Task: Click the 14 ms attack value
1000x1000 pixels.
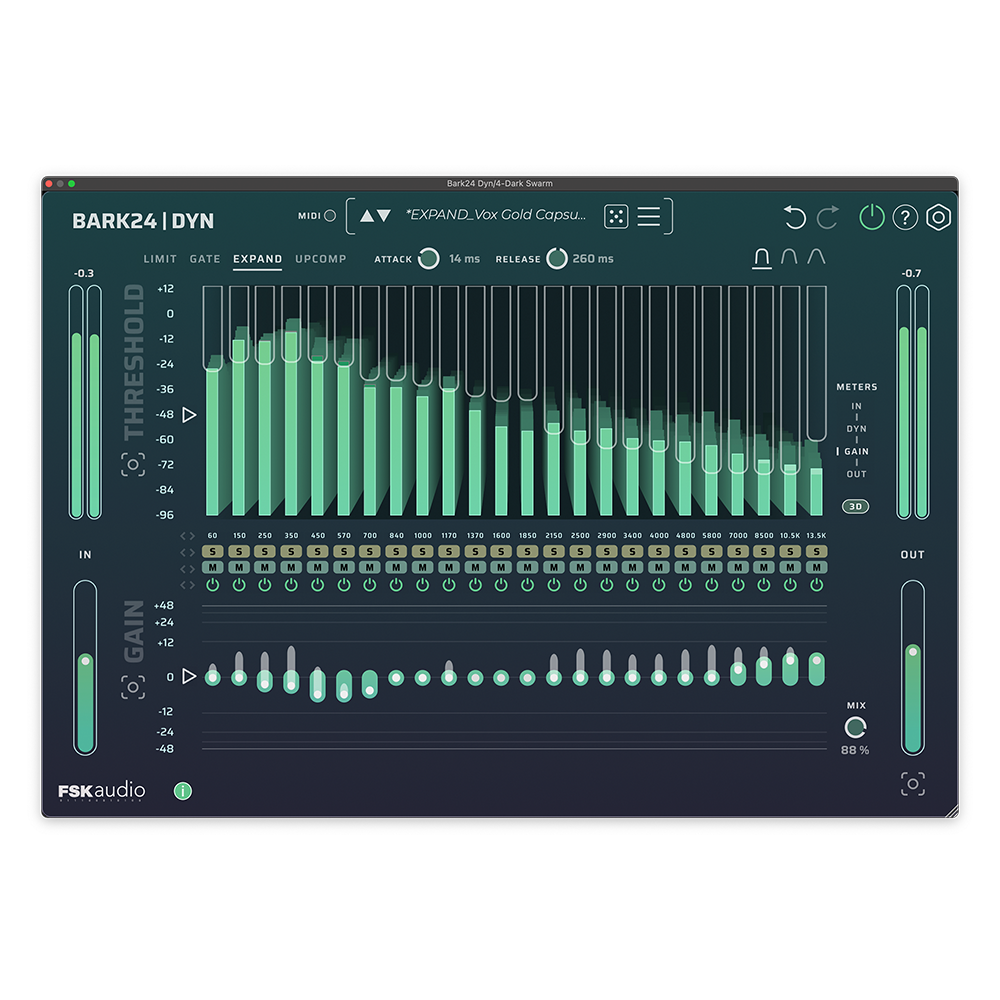Action: click(x=464, y=259)
